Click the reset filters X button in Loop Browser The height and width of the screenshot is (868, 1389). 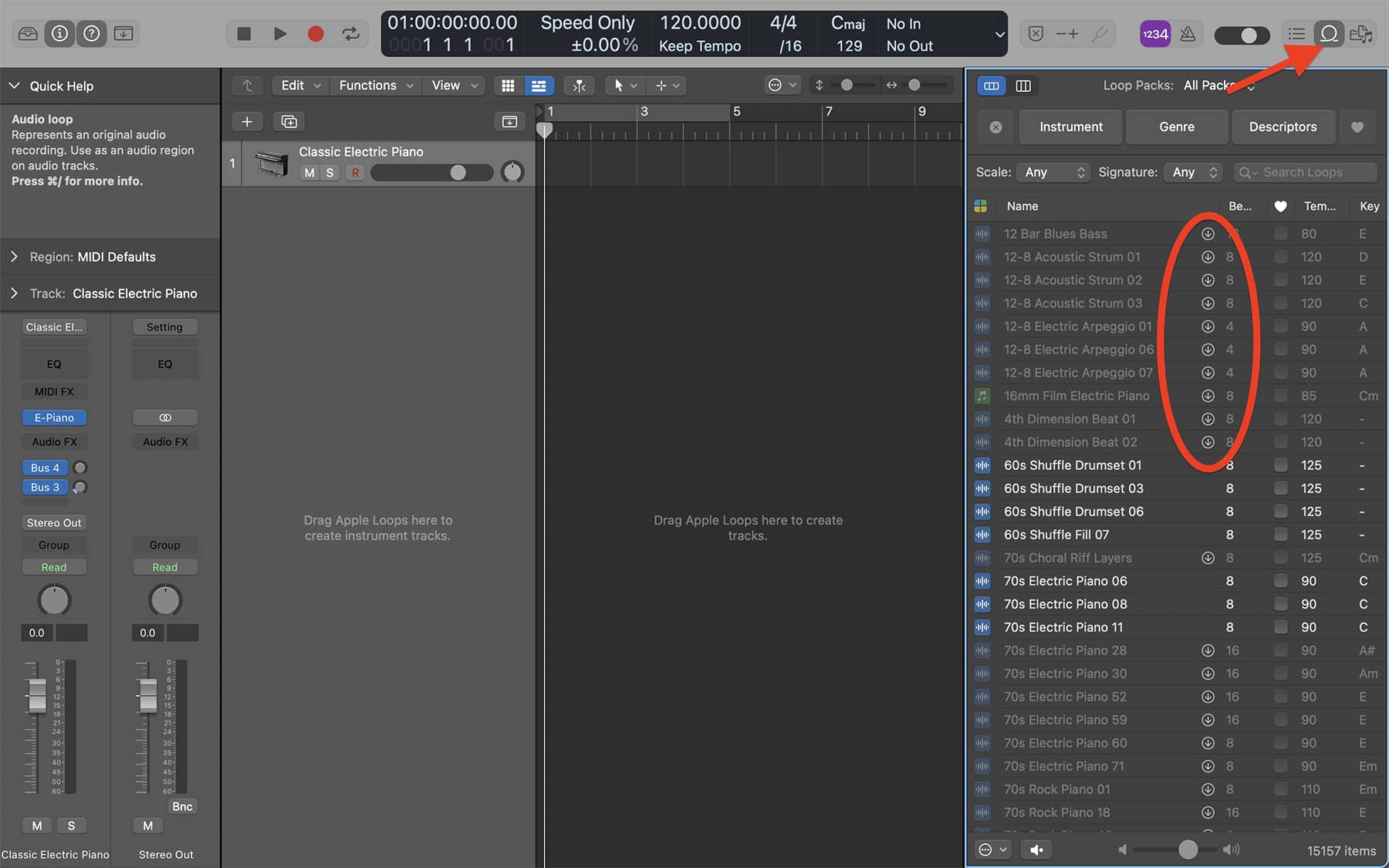(x=996, y=127)
